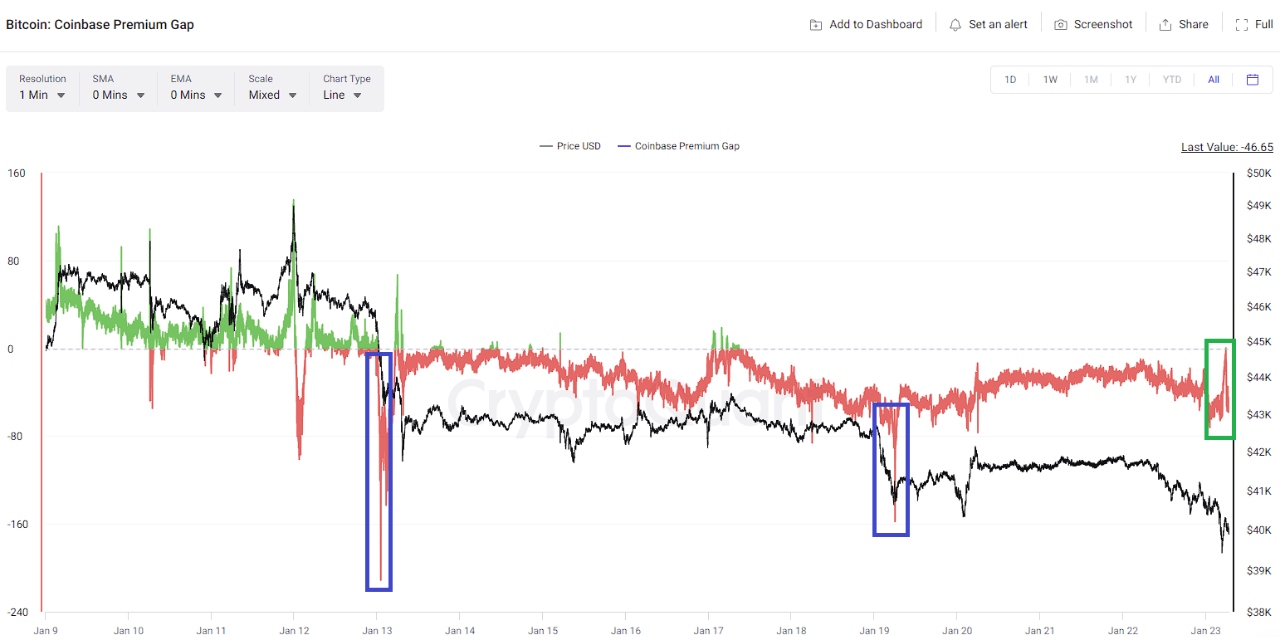
Task: Open the Scale Mixed dropdown
Action: coord(273,95)
